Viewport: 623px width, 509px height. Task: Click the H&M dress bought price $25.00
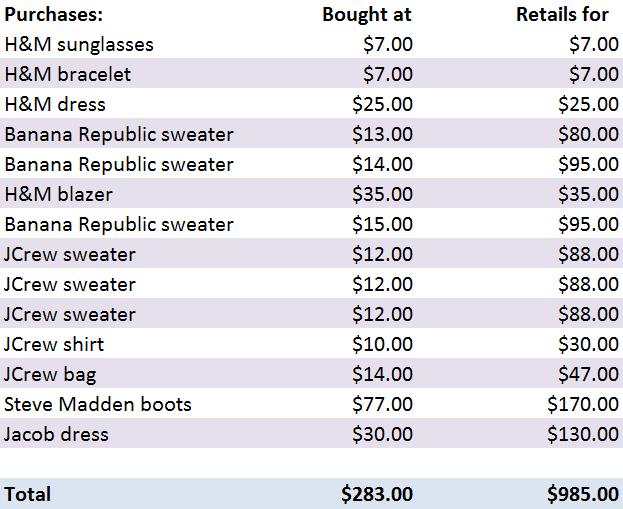[x=382, y=104]
